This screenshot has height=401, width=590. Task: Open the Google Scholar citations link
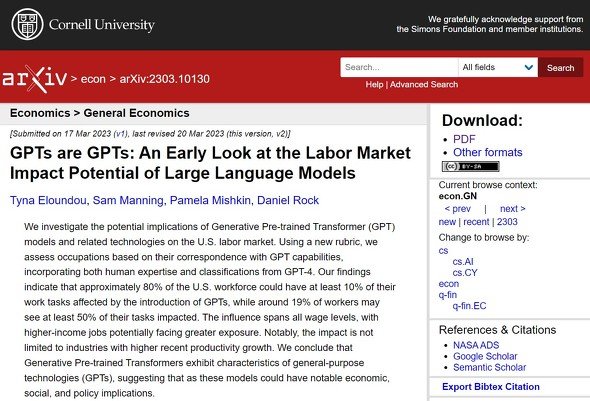click(485, 356)
